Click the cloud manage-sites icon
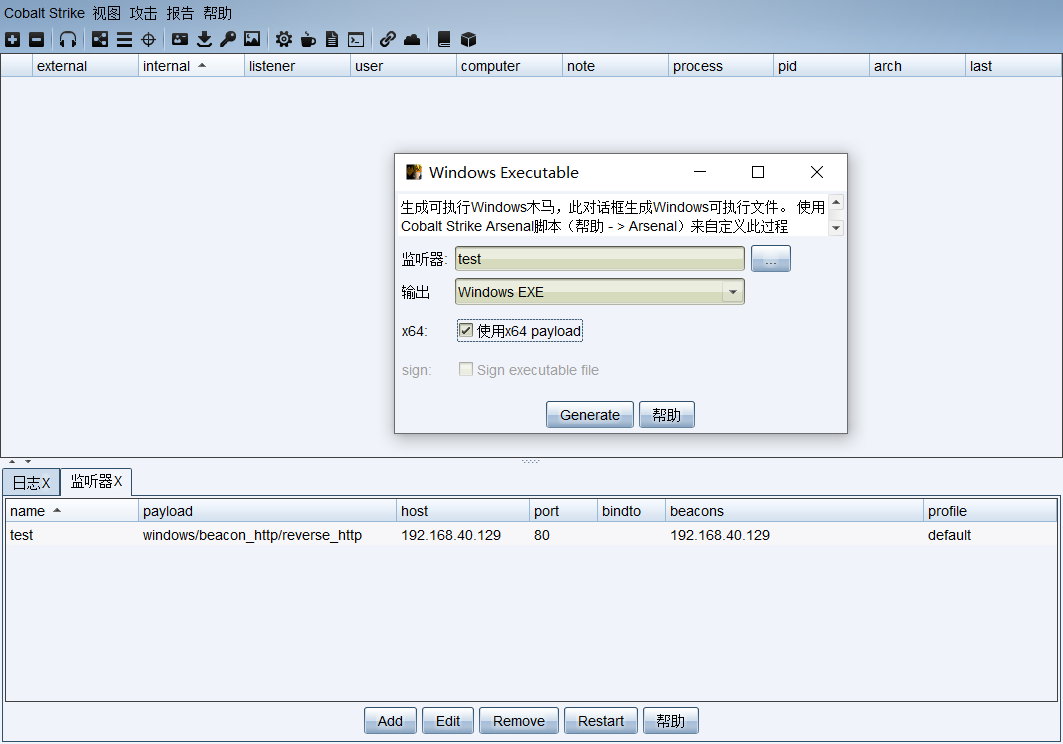Viewport: 1063px width, 744px height. (412, 39)
